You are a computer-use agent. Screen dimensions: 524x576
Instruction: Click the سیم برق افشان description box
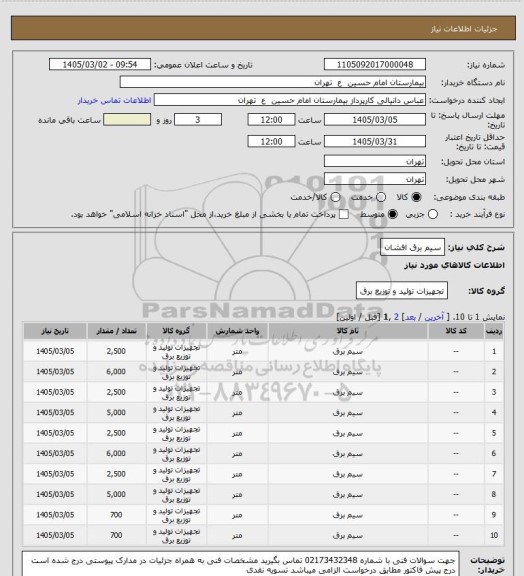(412, 247)
